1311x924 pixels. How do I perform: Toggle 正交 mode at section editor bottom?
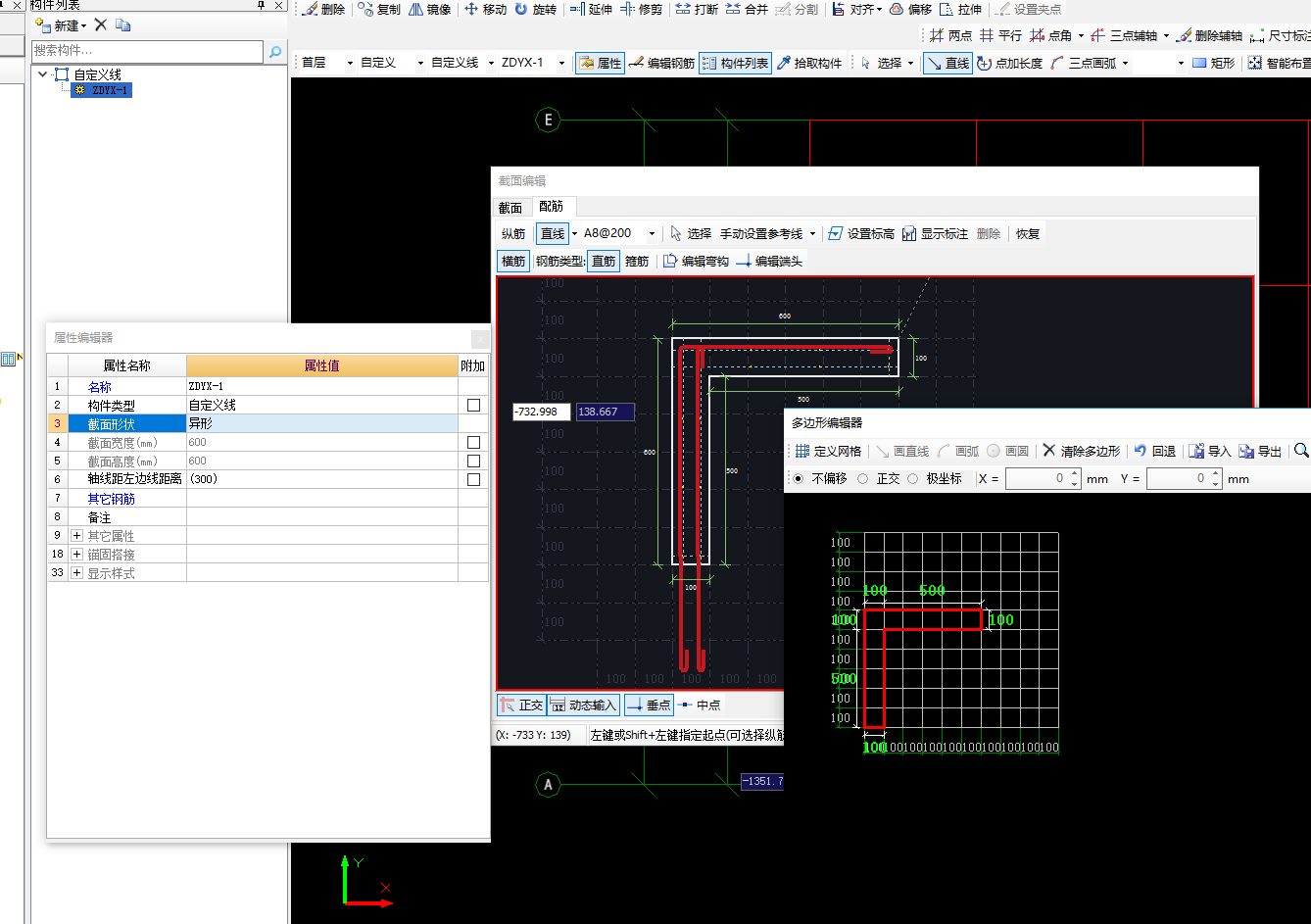[x=520, y=705]
